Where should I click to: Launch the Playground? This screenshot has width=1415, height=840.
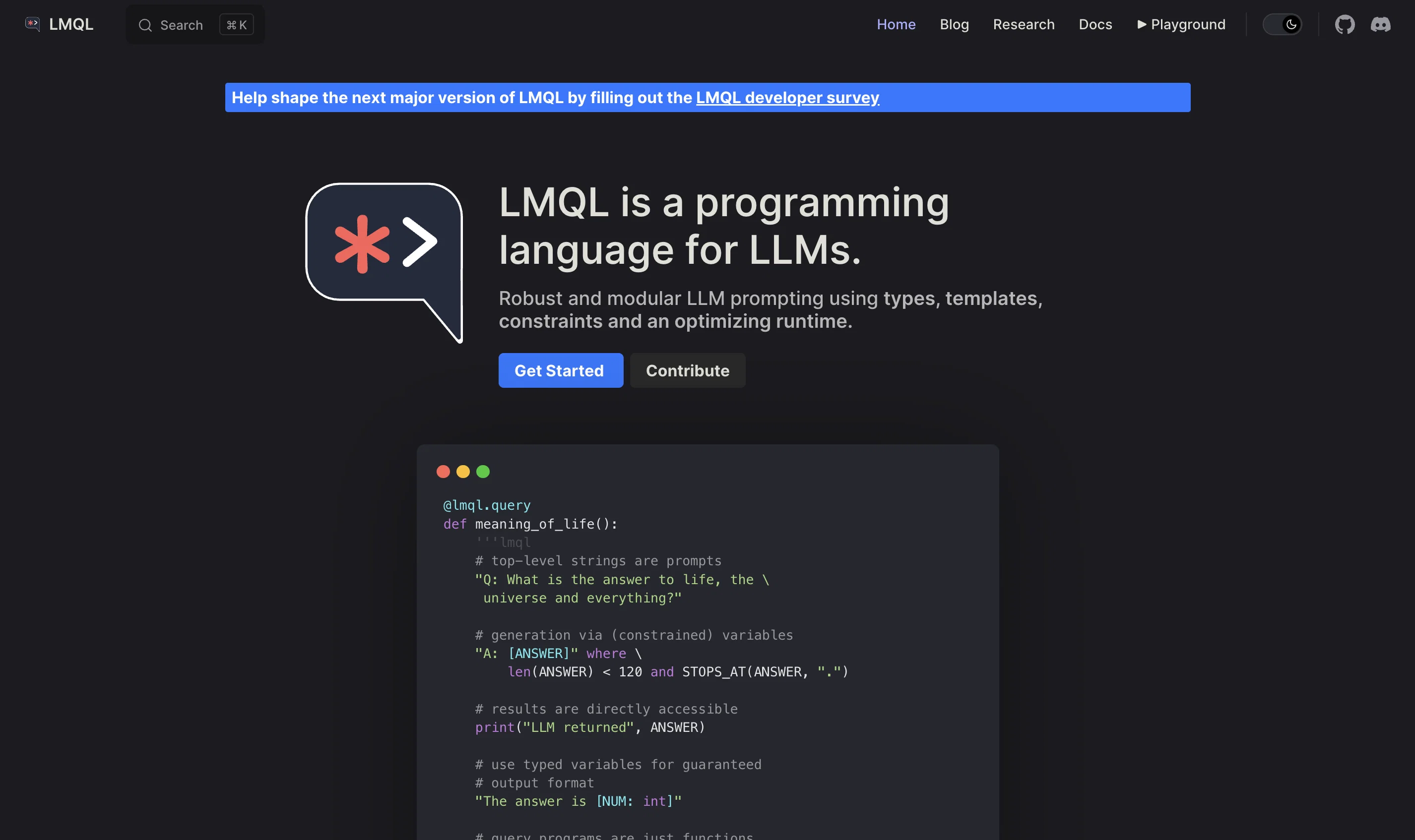[x=1181, y=24]
